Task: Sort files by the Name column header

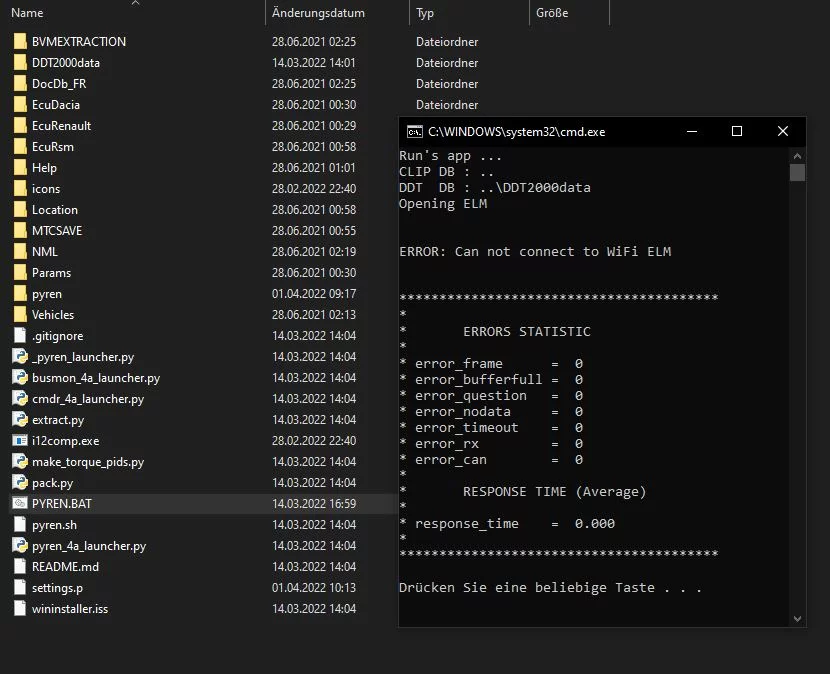Action: coord(28,13)
